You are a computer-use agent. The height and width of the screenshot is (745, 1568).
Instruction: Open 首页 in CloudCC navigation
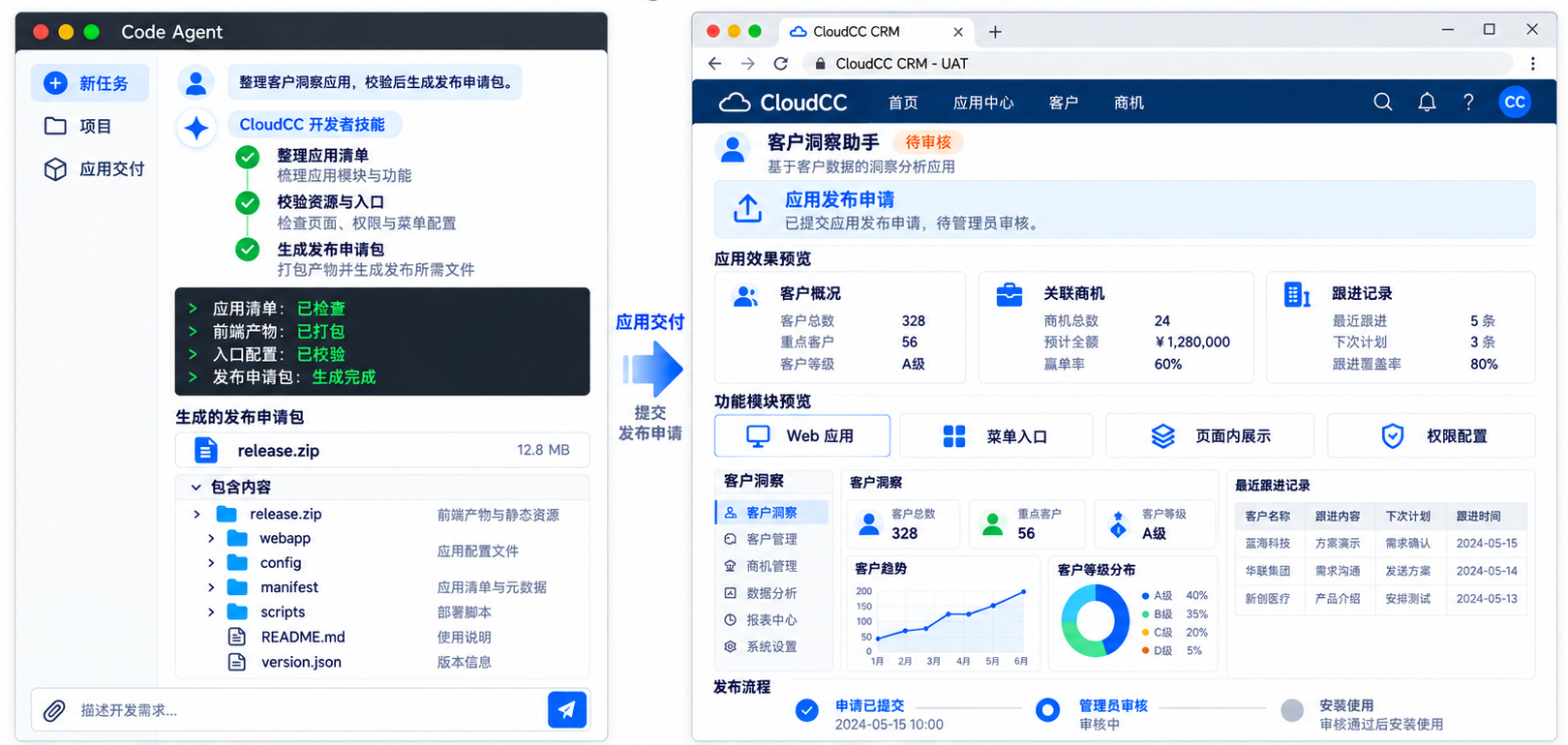click(x=903, y=103)
